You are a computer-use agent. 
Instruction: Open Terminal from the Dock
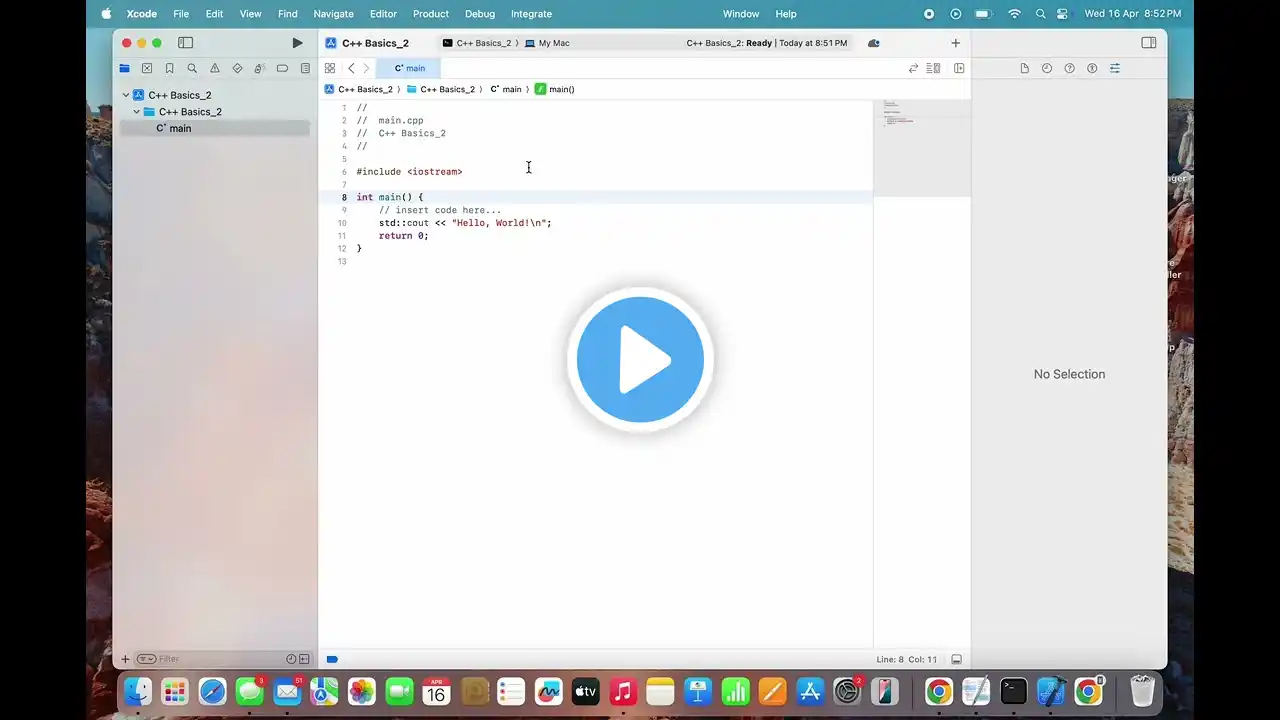(x=1013, y=691)
